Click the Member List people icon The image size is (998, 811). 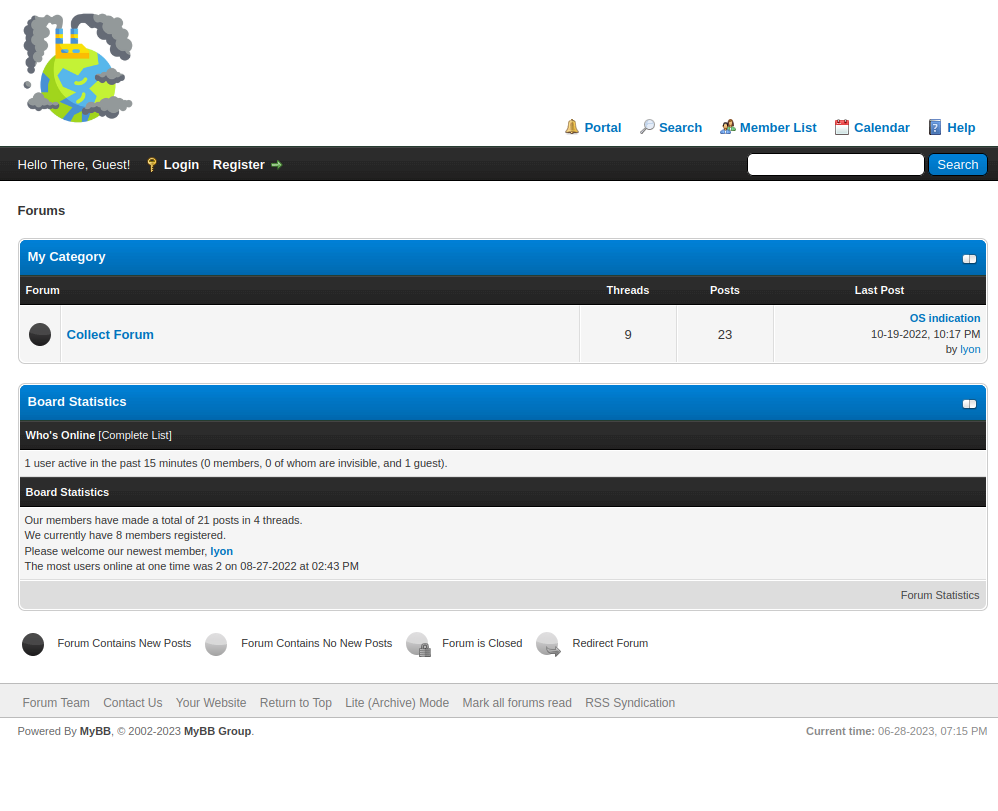728,127
